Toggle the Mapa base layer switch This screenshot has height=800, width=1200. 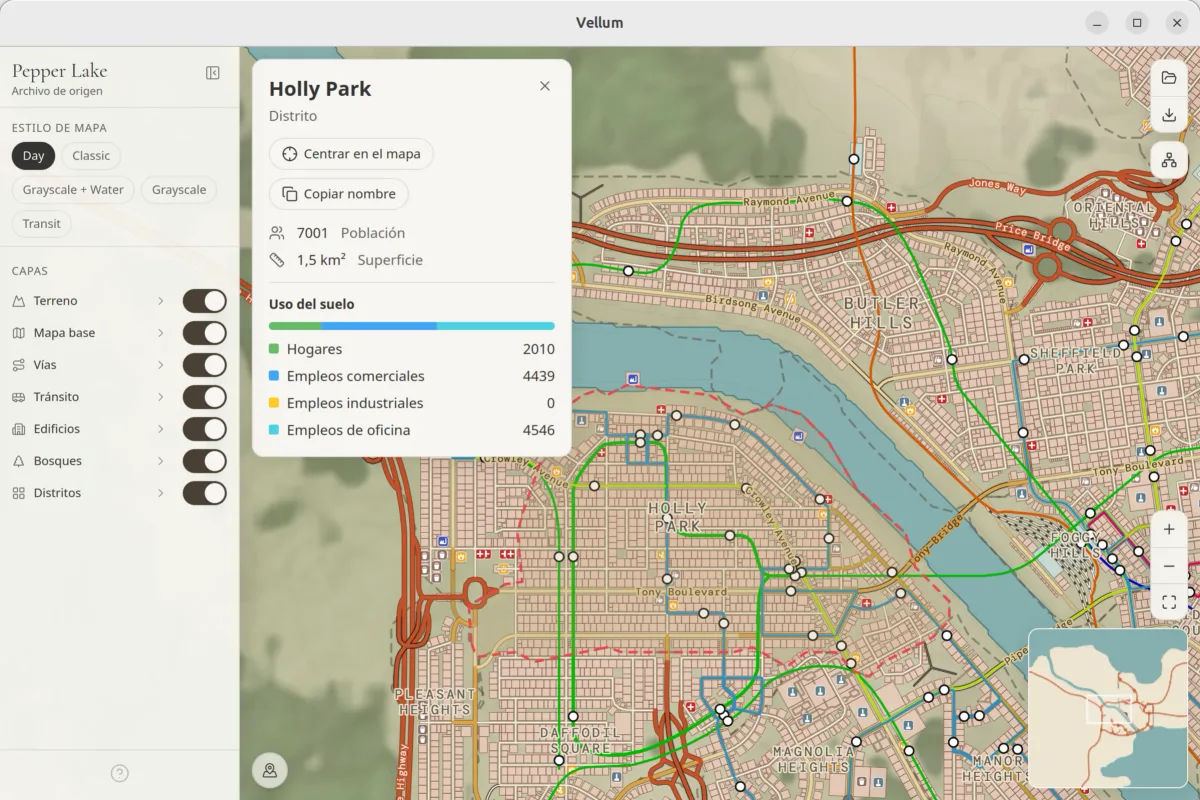pos(204,333)
